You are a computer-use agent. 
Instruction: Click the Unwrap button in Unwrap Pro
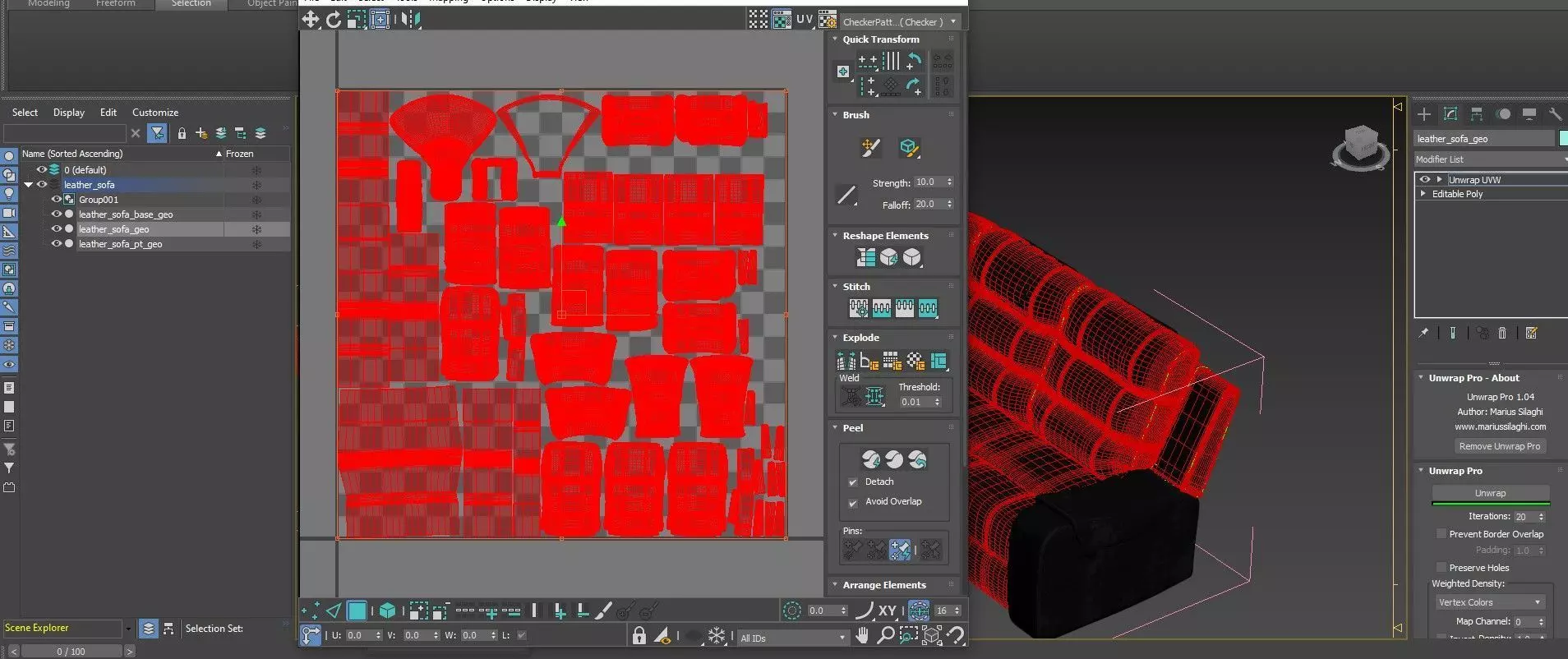1491,493
